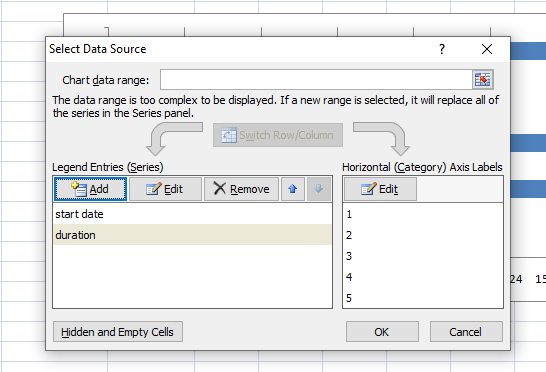Edit the selected legend series
546x372 pixels.
tap(165, 189)
